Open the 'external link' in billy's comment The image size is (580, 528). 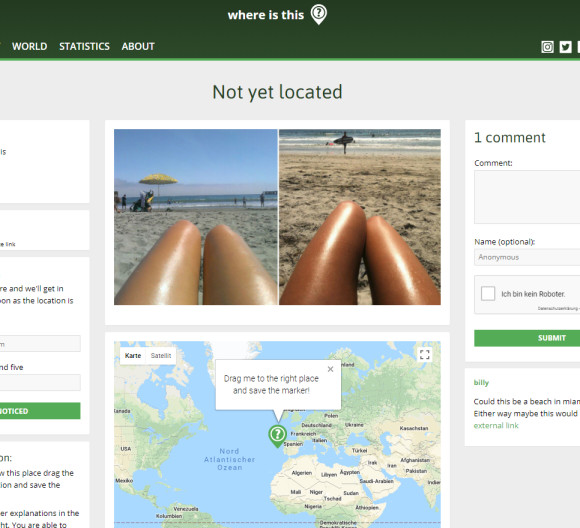[x=496, y=426]
